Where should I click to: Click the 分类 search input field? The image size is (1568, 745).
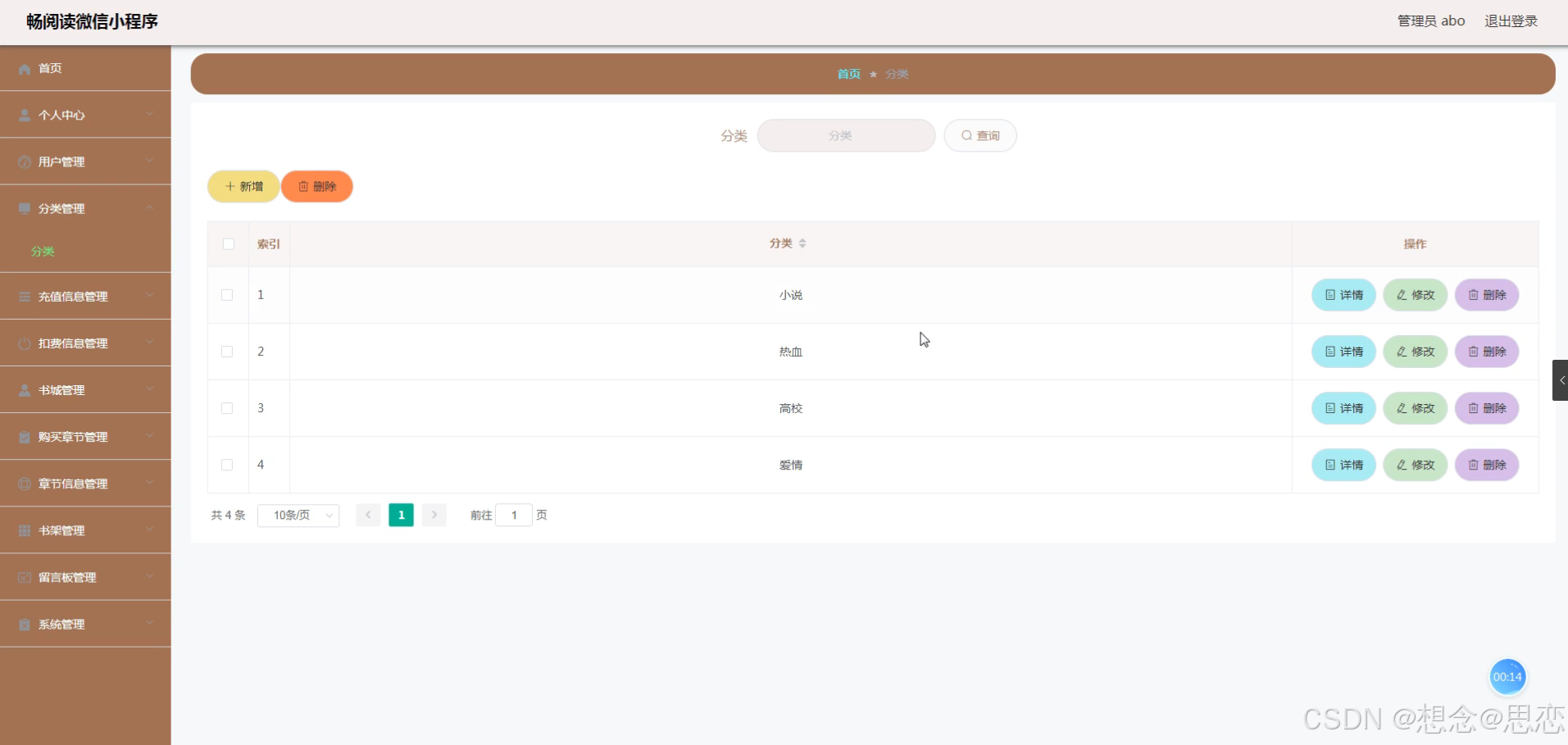click(846, 135)
